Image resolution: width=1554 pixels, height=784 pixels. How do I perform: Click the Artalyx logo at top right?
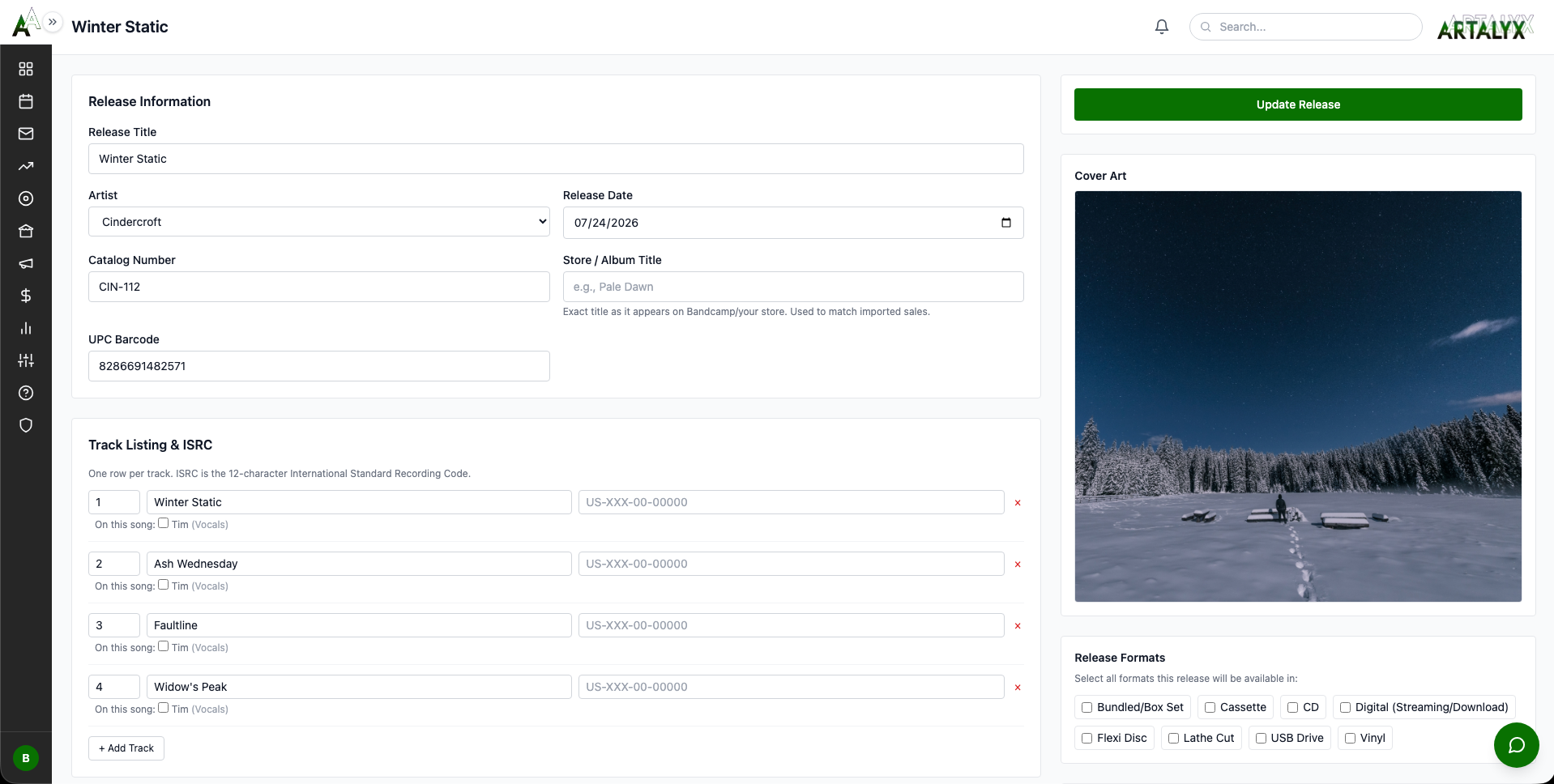(x=1485, y=28)
